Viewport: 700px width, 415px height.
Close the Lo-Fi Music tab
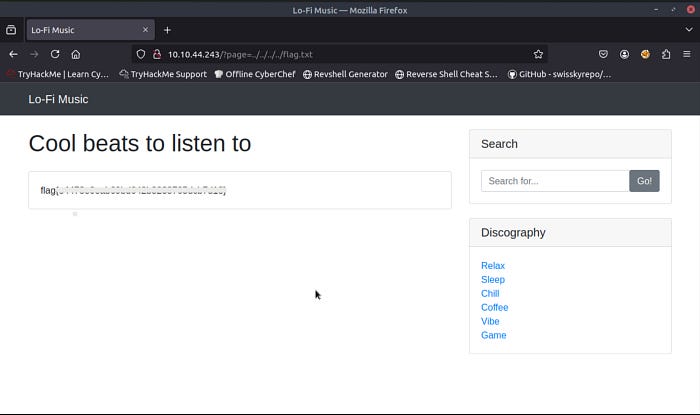click(146, 30)
